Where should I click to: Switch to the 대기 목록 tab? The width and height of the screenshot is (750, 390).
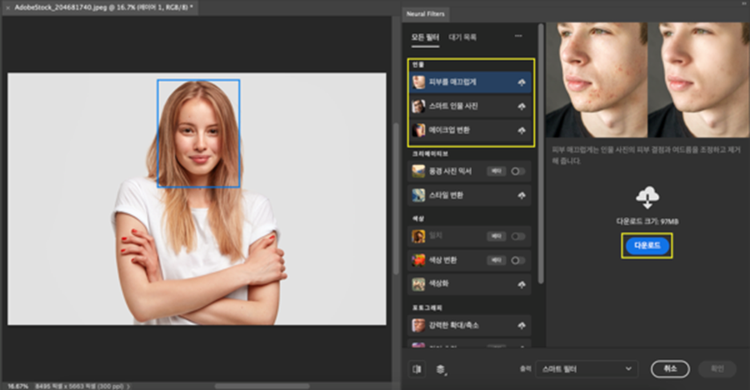click(x=463, y=37)
